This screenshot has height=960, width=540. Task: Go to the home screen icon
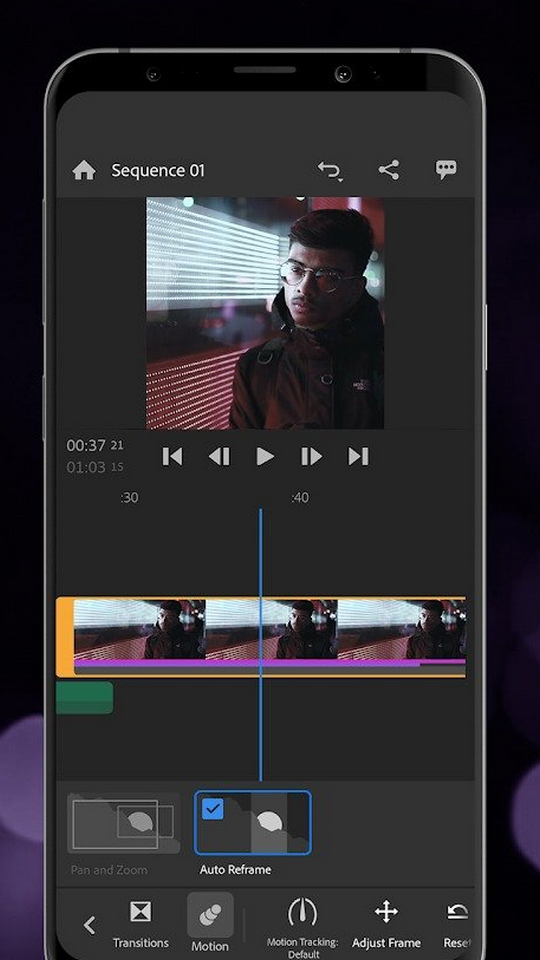tap(84, 170)
